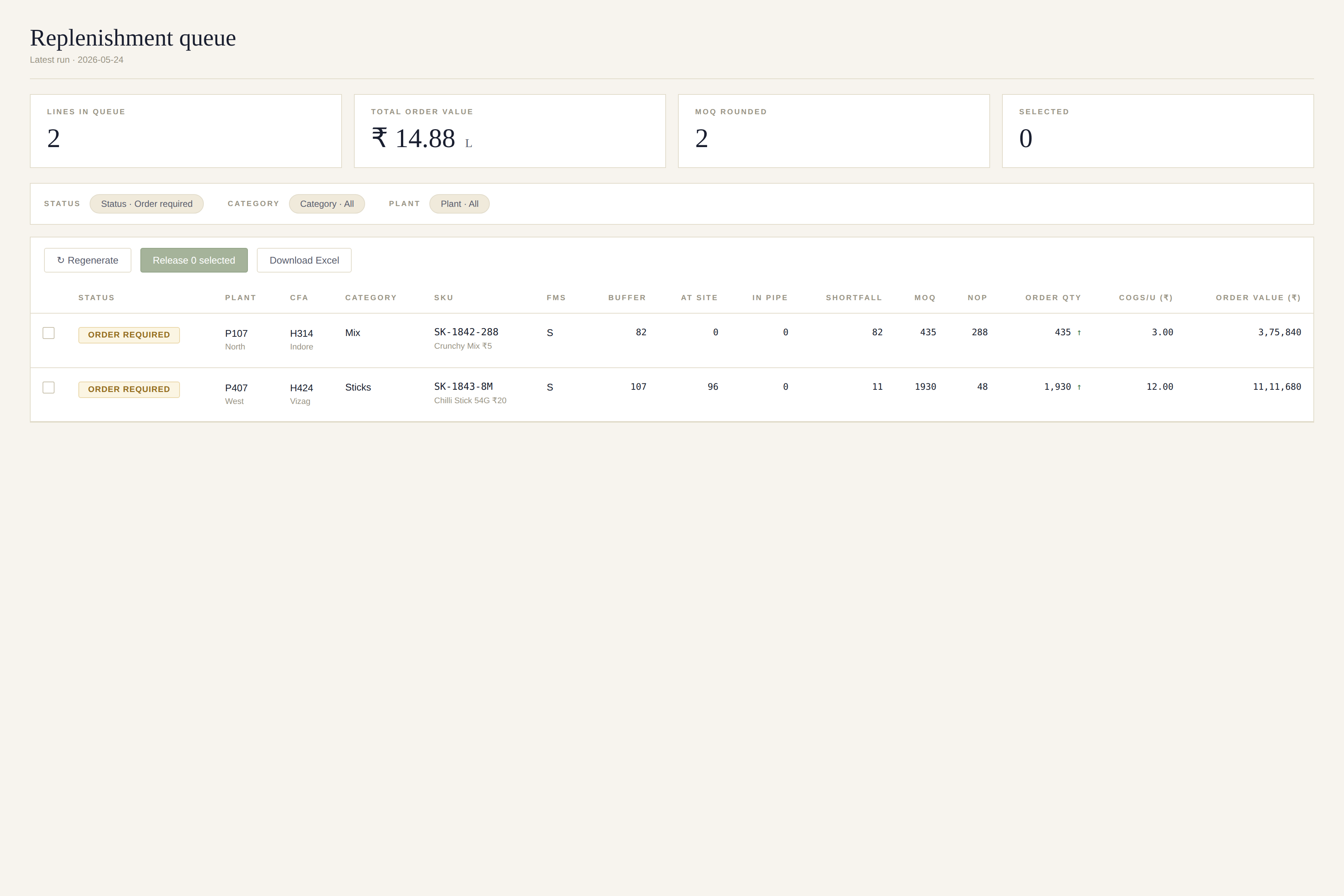Click the CFA column header
The image size is (1344, 896).
299,298
